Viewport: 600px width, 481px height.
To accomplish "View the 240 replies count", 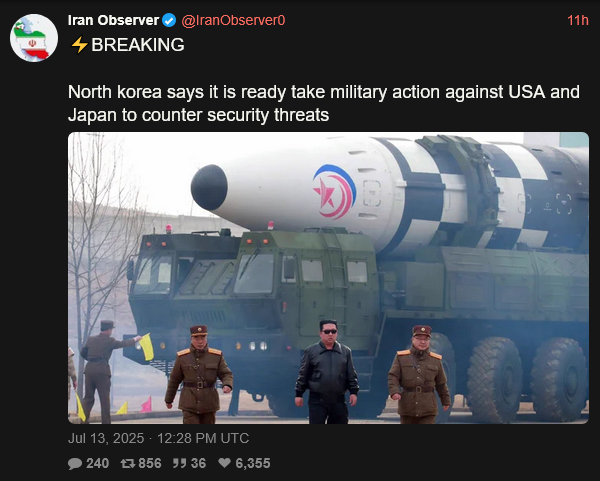I will [98, 463].
